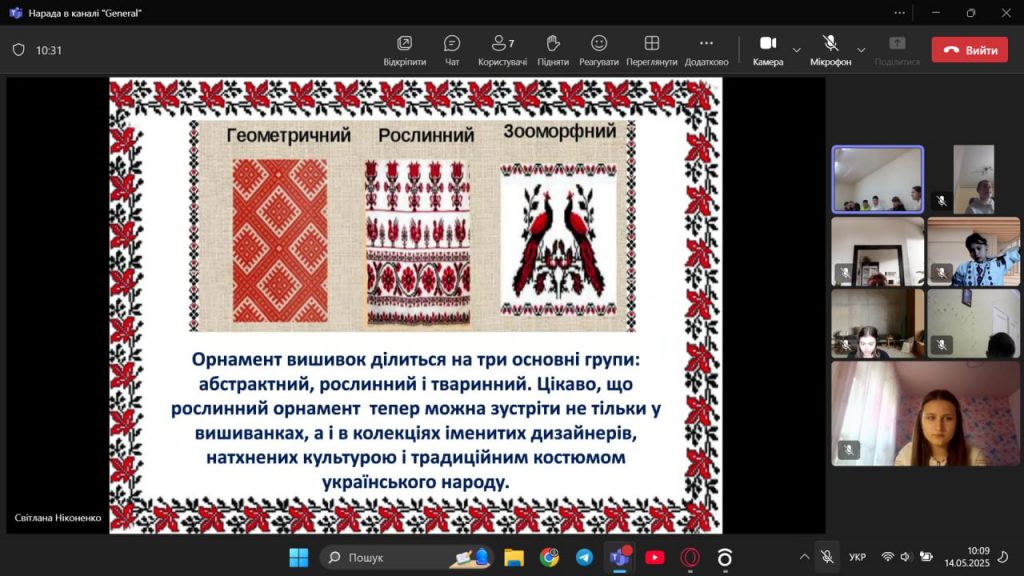Open the Додатково more actions menu
1024x576 pixels.
coord(706,50)
